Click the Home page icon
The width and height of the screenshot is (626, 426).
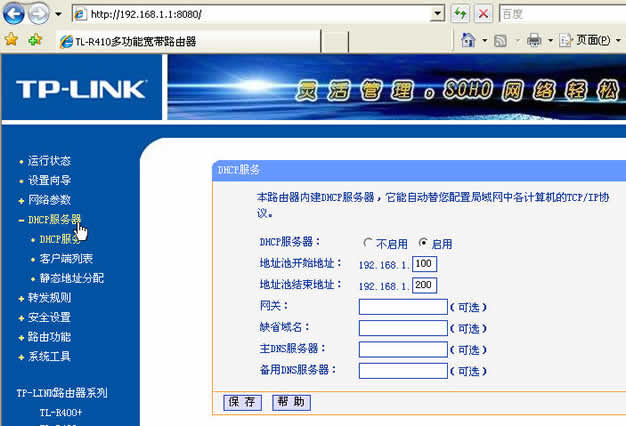tap(468, 40)
